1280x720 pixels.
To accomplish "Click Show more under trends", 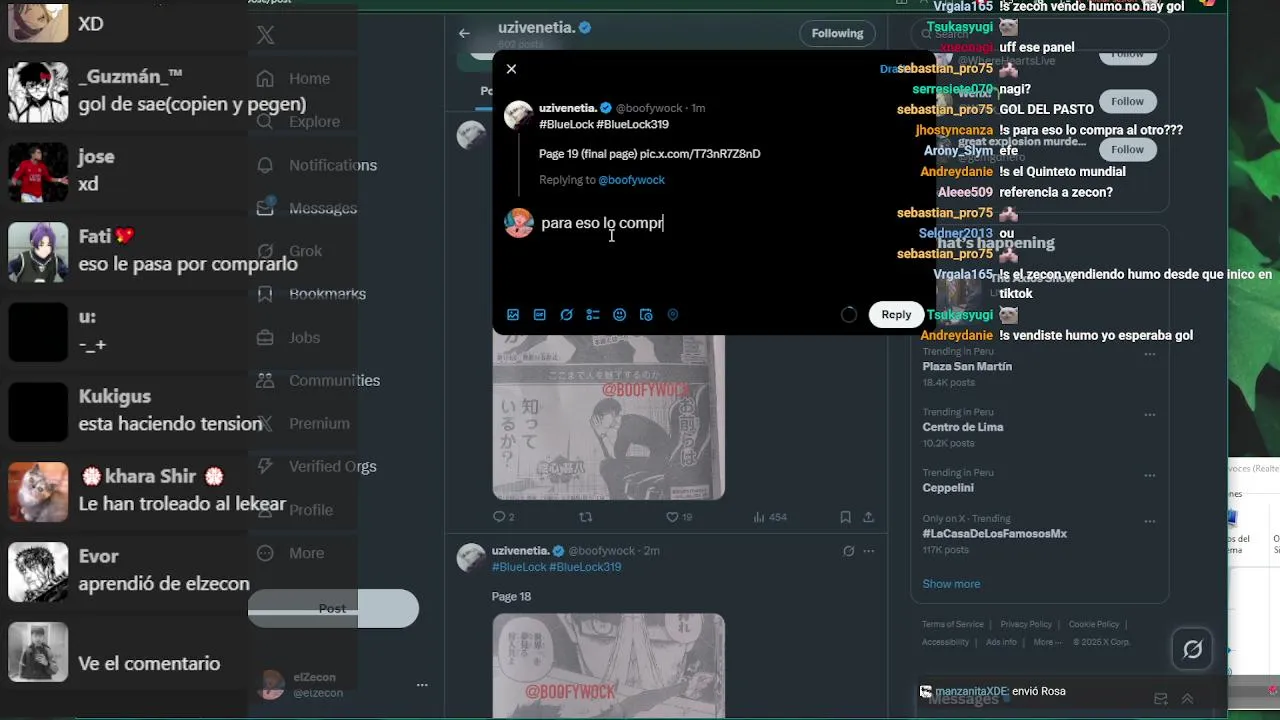I will pyautogui.click(x=951, y=584).
